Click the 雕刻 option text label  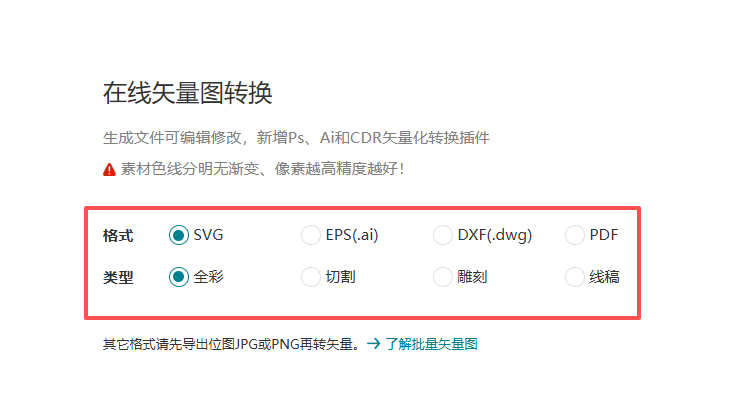[472, 277]
